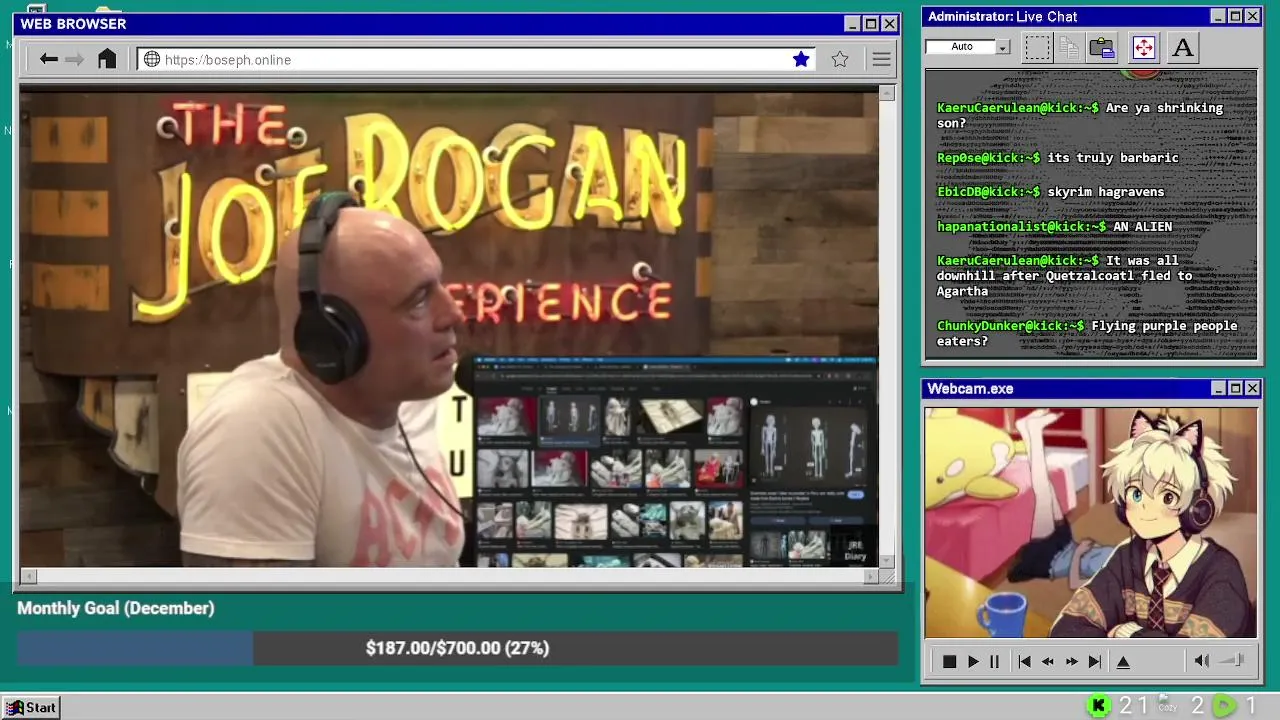
Task: Click message 'AN ALIEN' in chat
Action: click(x=1142, y=227)
